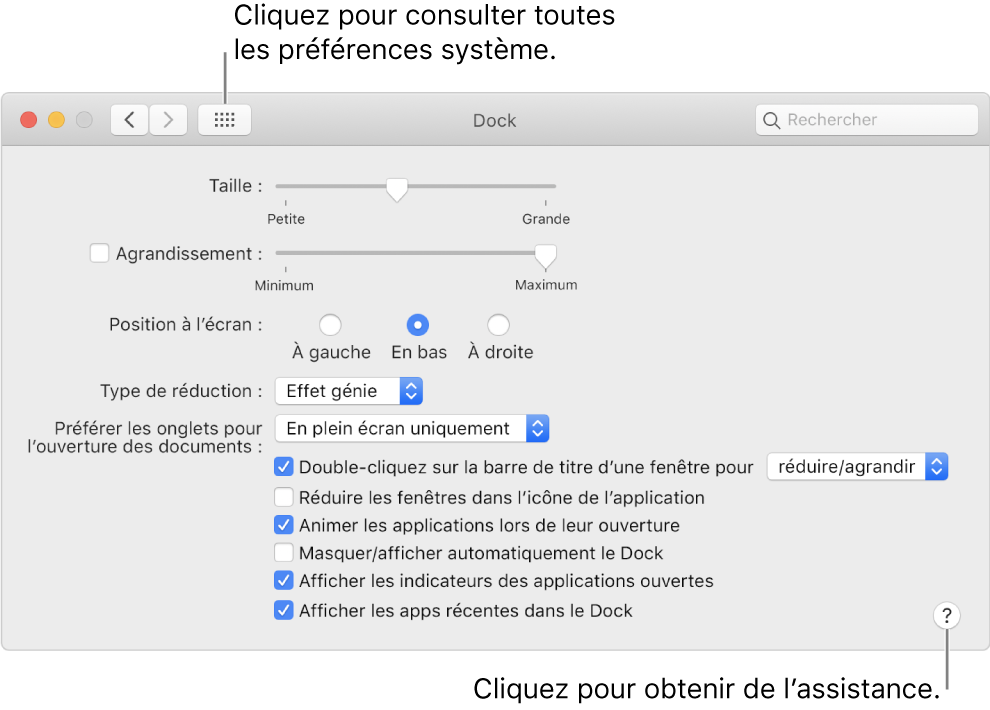Image resolution: width=990 pixels, height=710 pixels.
Task: Click the Agrandissement slider thumb at Maximum
Action: [x=546, y=256]
